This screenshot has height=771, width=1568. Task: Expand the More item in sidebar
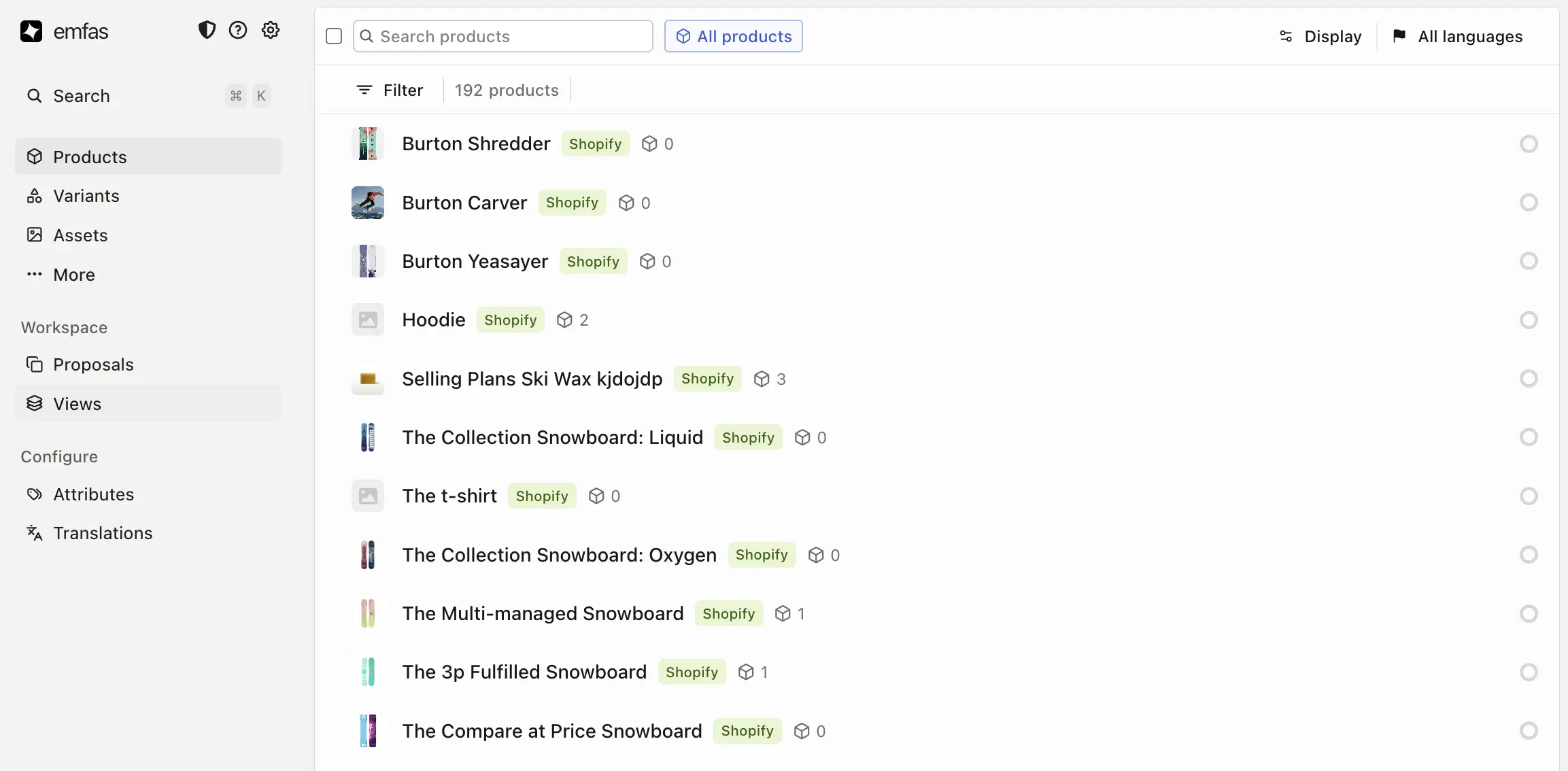(73, 275)
